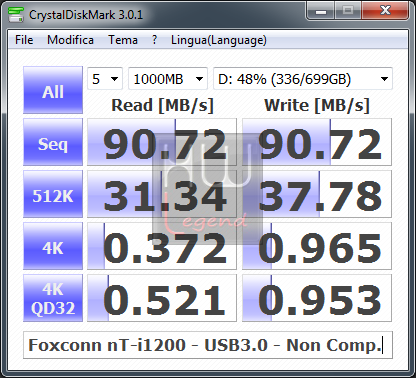Open the File menu
Screen dimensions: 416x378
24,40
